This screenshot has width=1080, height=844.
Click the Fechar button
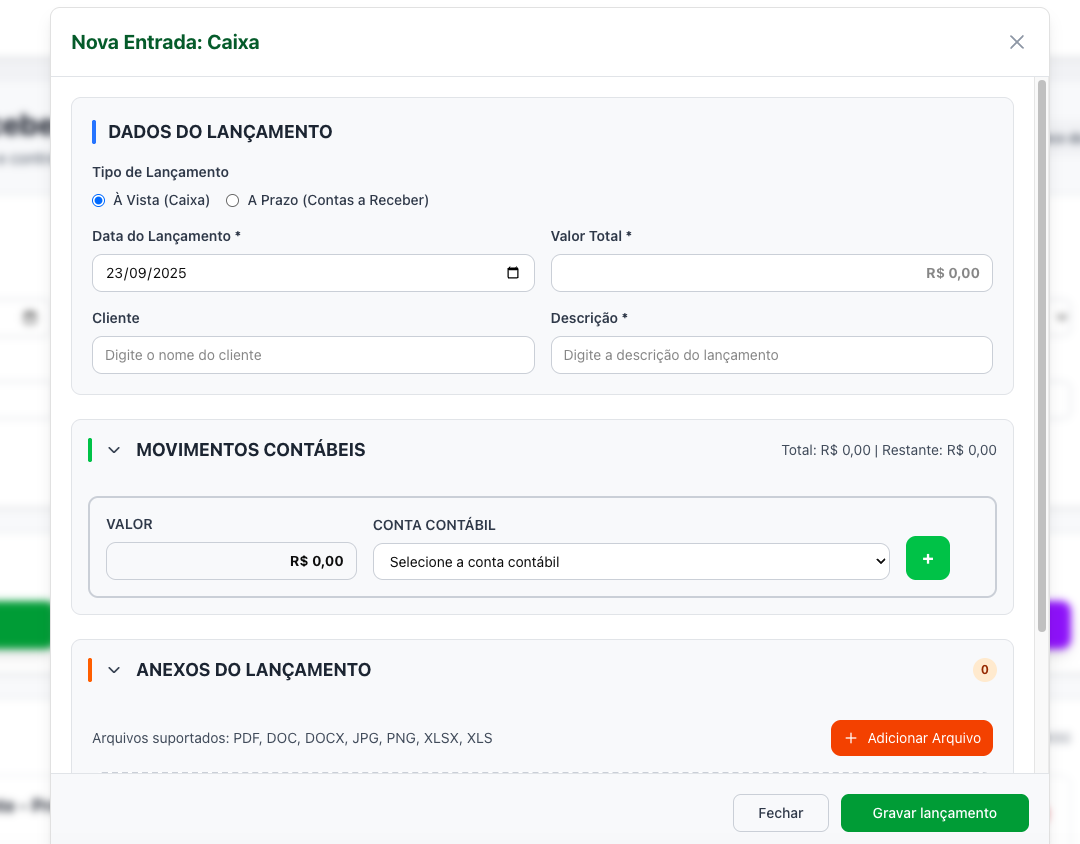point(780,813)
